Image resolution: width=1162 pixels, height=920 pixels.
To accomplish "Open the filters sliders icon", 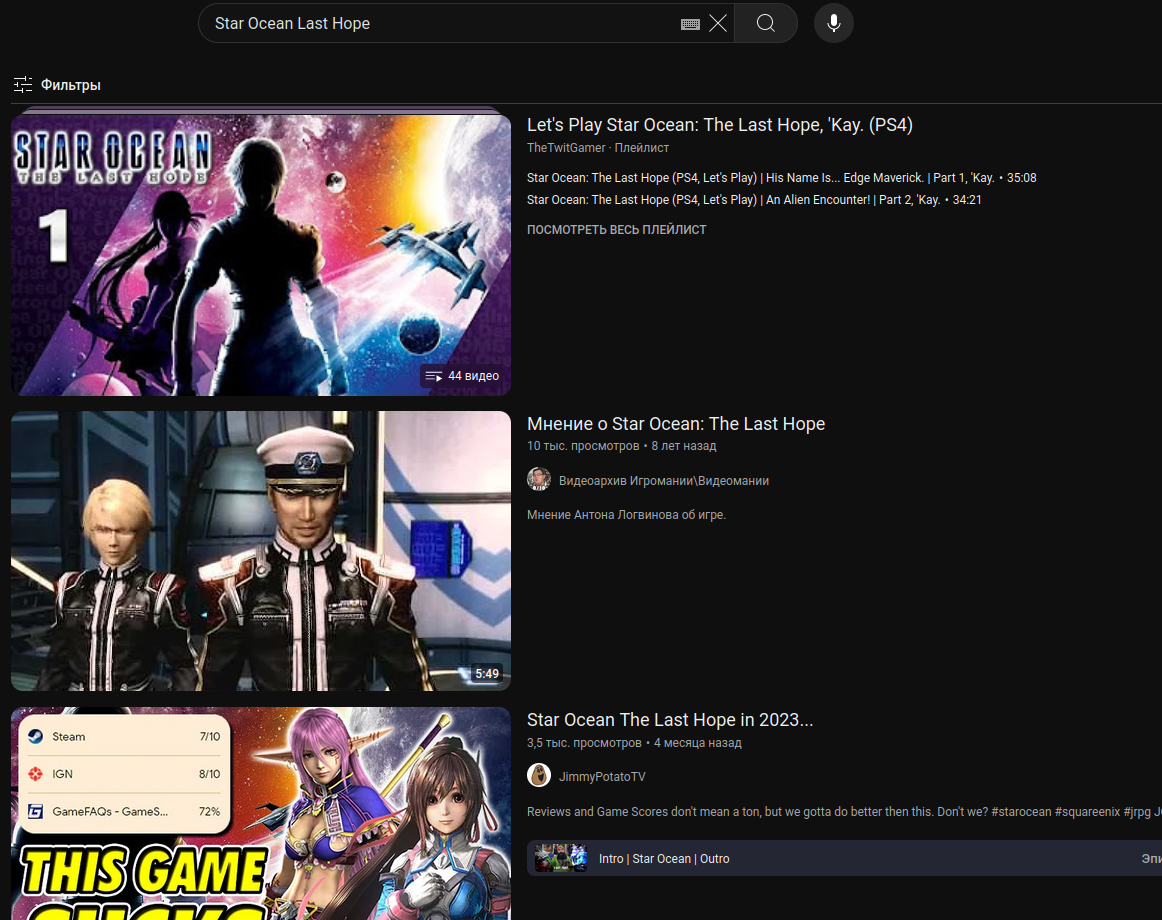I will [x=23, y=85].
